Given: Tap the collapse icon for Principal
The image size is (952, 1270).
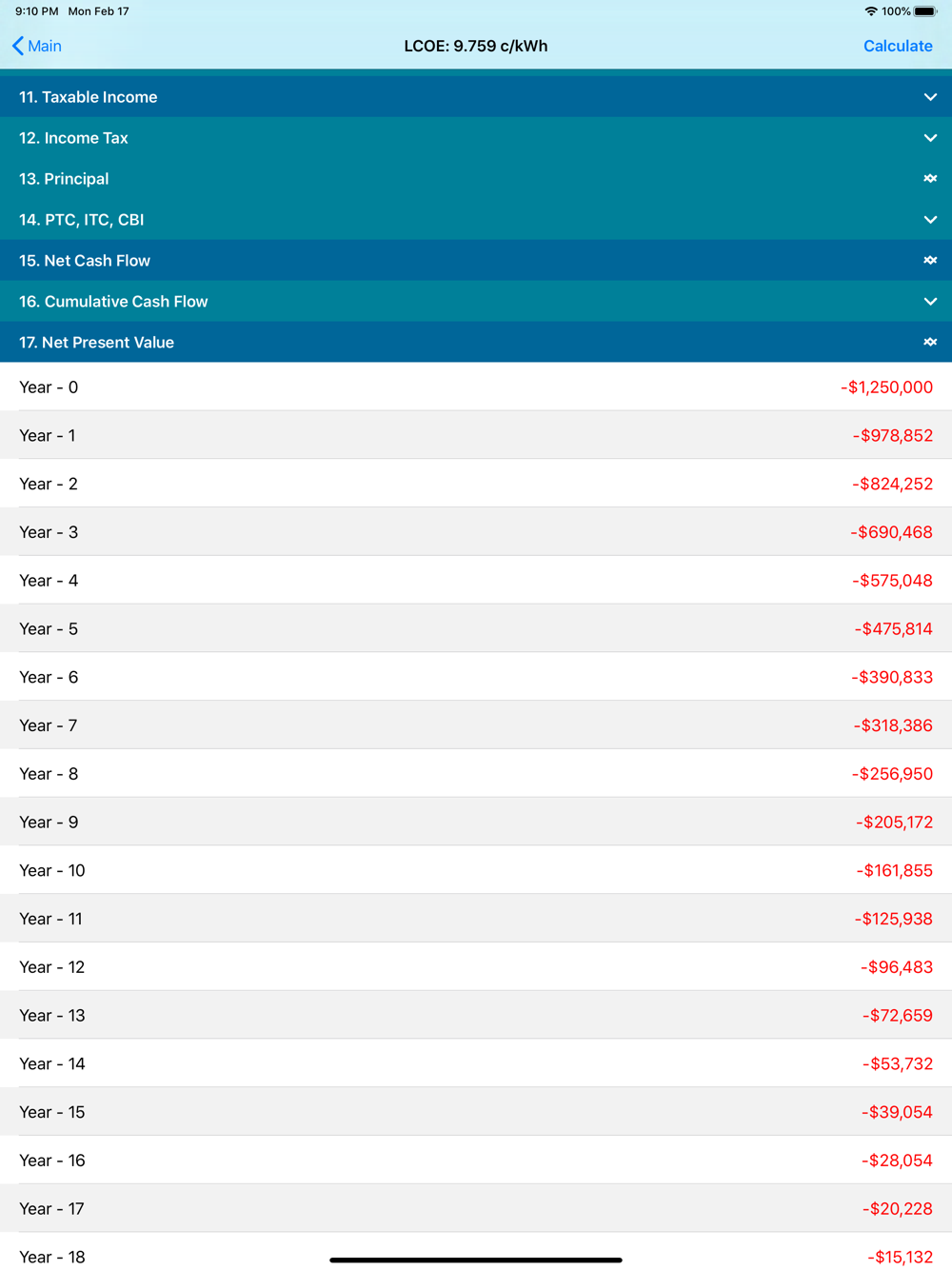Looking at the screenshot, I should click(x=930, y=179).
